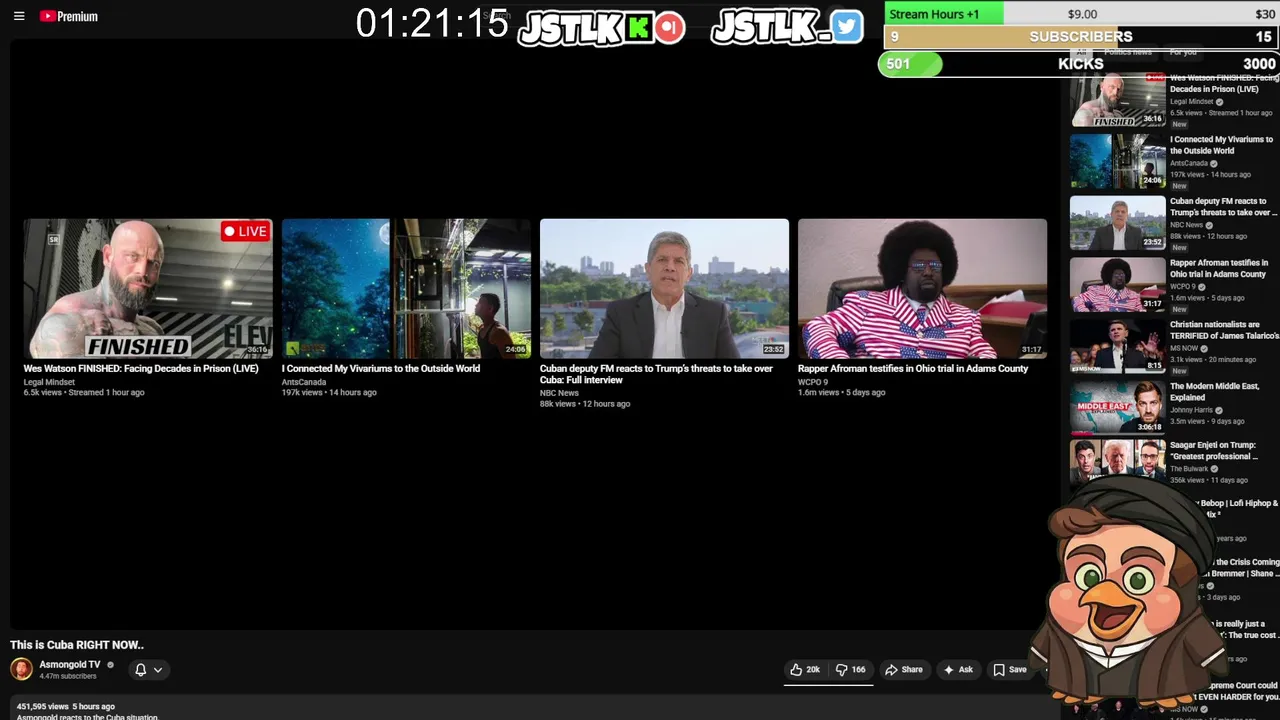Open sidebar video Saagar Enjeti on Trump
Screen dimensions: 1280x720
coord(1214,450)
